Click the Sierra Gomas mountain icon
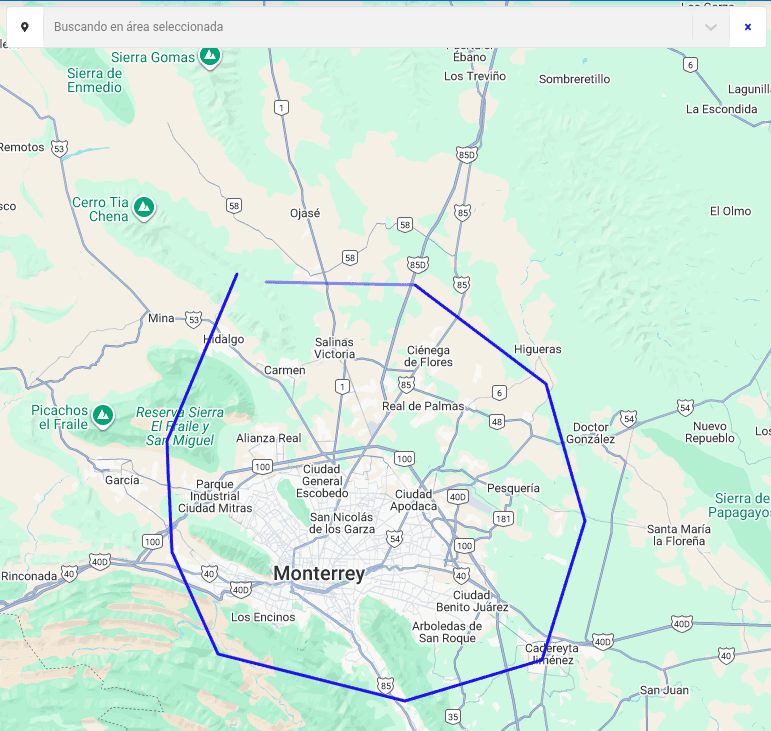771x731 pixels. click(x=209, y=57)
